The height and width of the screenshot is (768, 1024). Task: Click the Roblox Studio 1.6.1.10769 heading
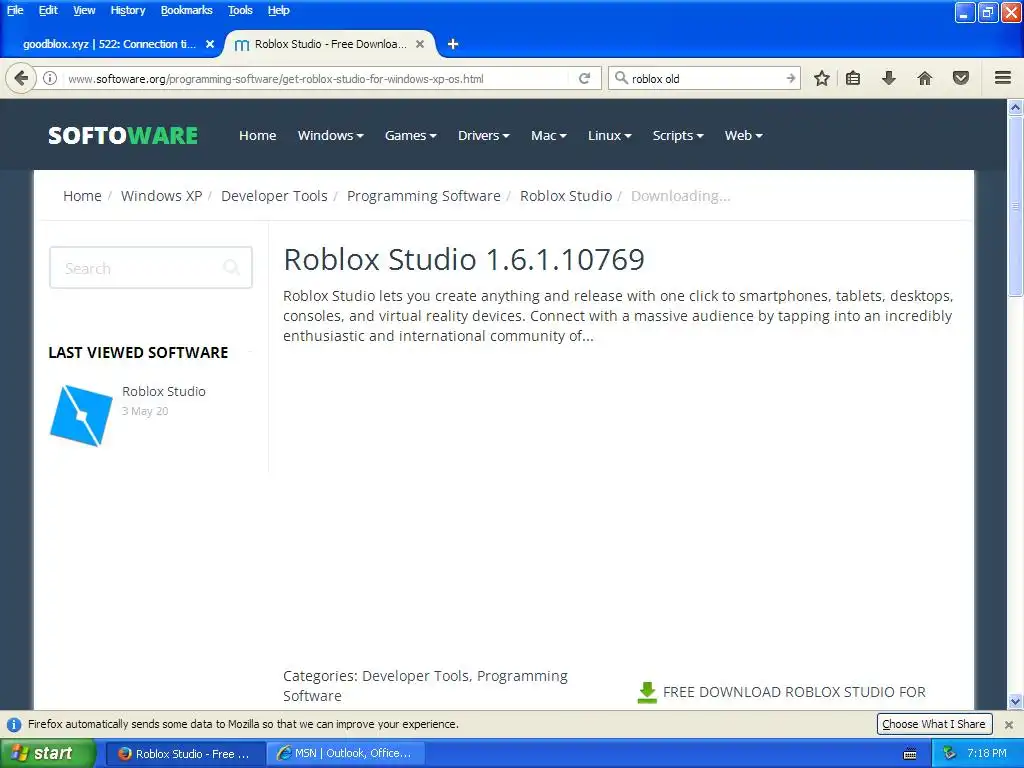pyautogui.click(x=464, y=259)
